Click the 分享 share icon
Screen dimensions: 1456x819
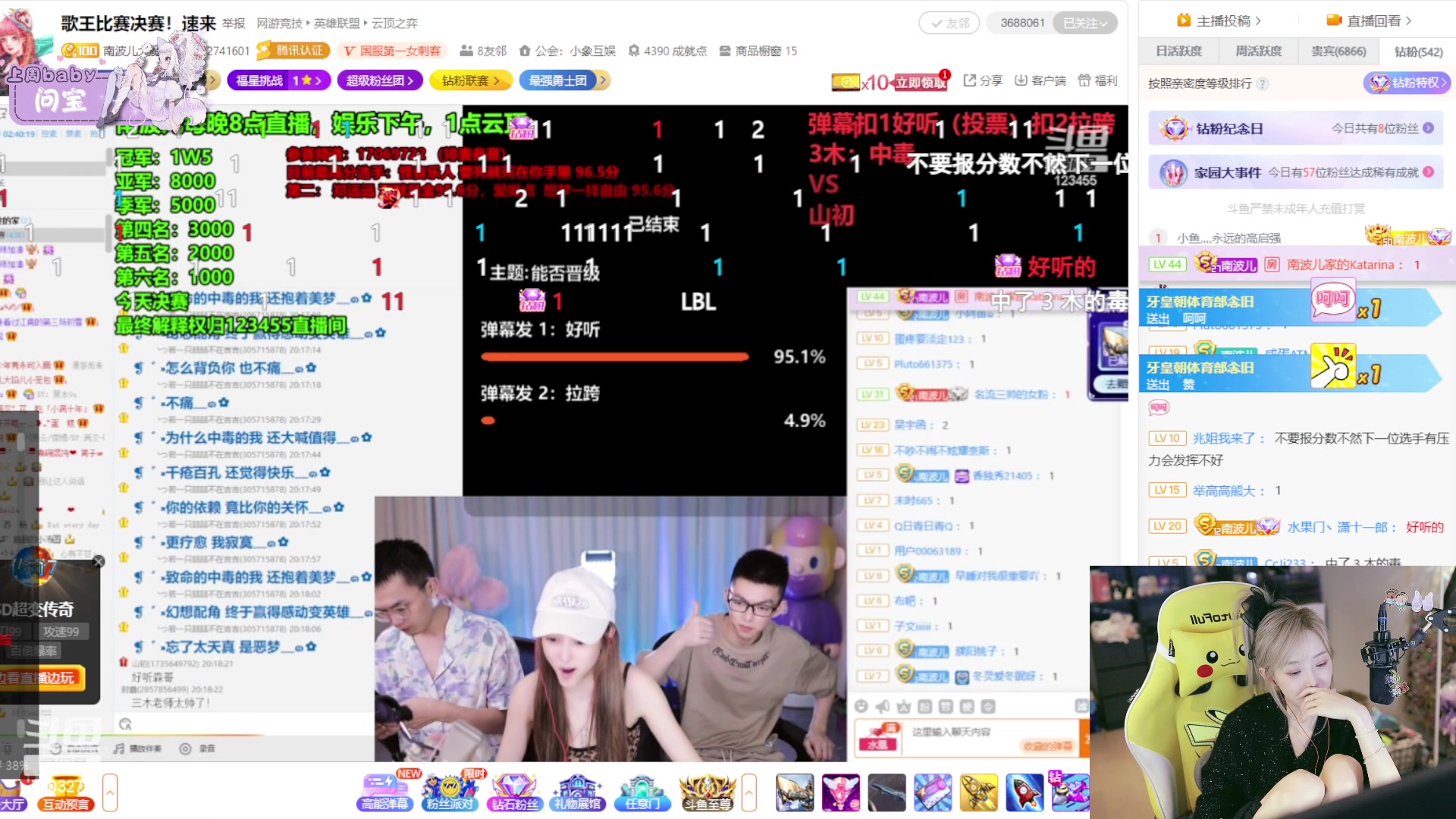(x=983, y=80)
